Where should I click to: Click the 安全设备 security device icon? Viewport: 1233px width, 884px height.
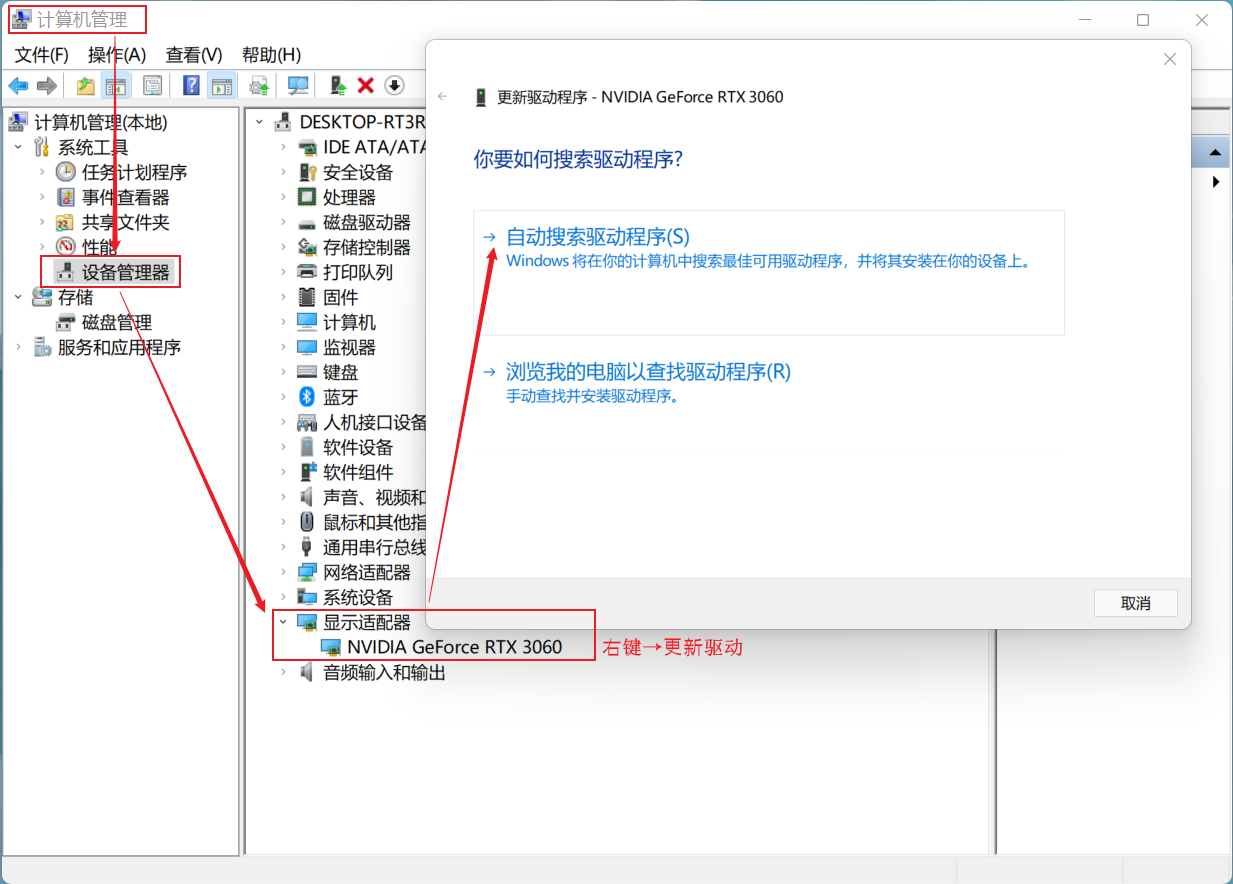(308, 172)
